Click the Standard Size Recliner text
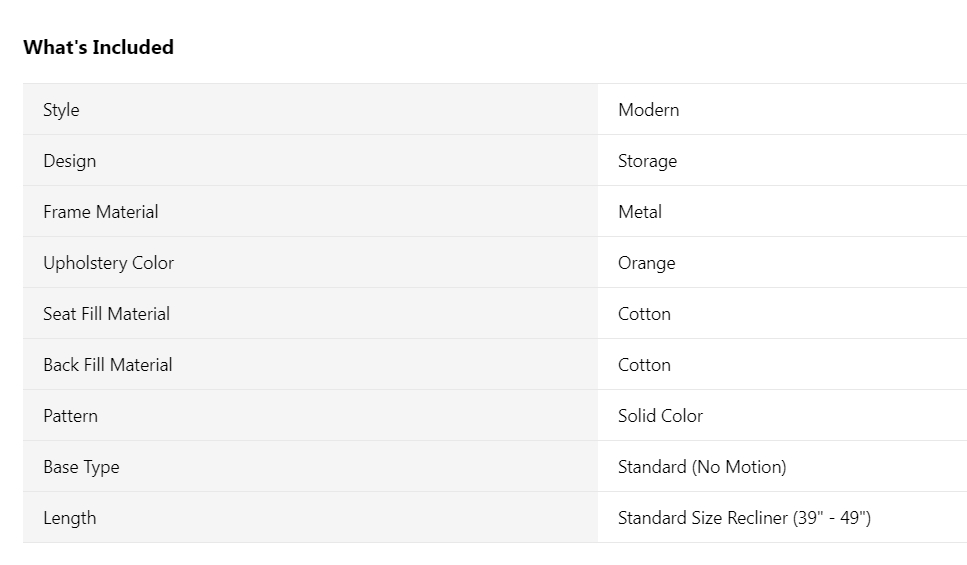This screenshot has height=565, width=967. point(702,518)
